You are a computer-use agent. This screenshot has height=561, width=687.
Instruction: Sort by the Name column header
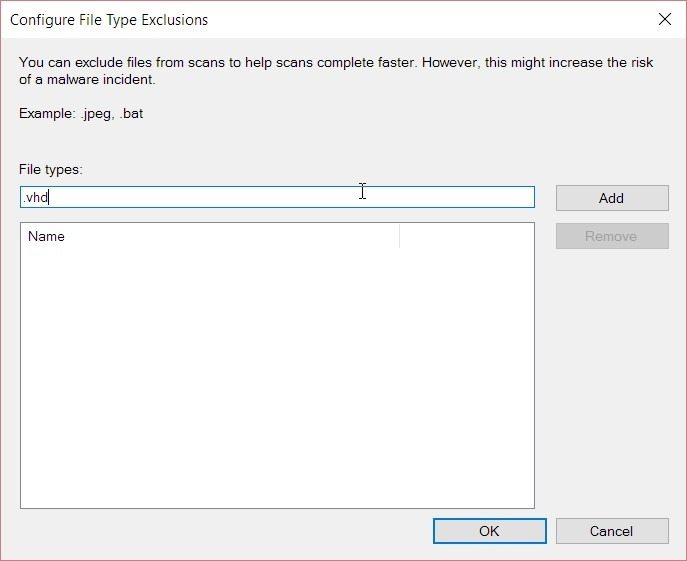pos(209,236)
